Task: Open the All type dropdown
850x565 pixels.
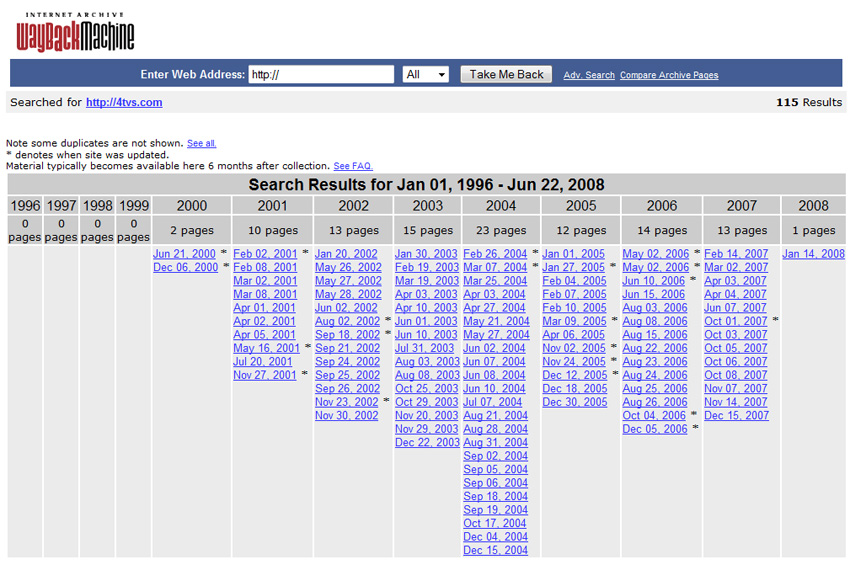Action: 426,74
